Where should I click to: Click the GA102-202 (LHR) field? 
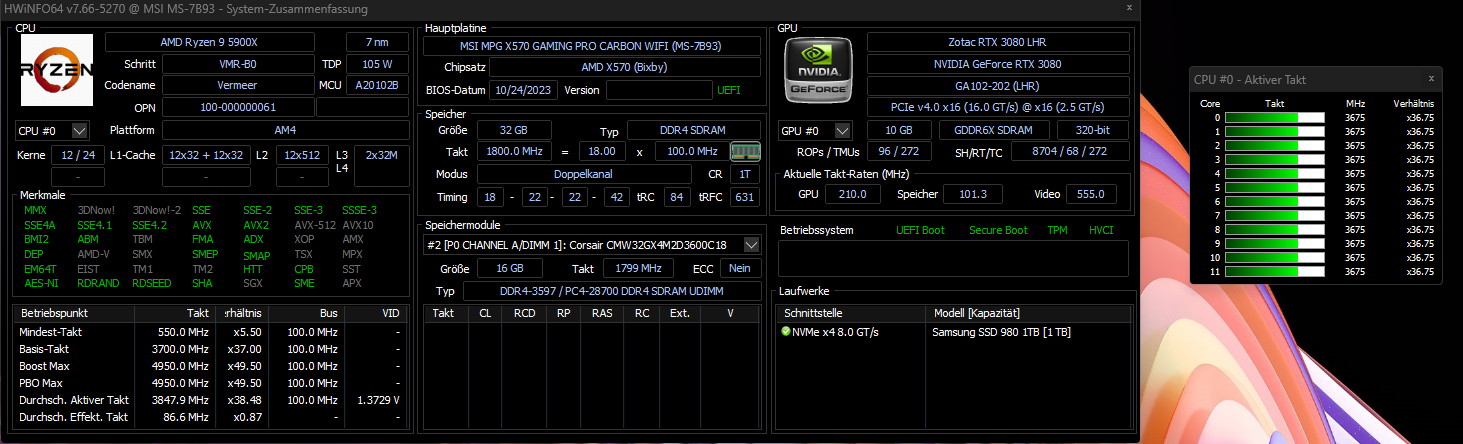point(998,86)
